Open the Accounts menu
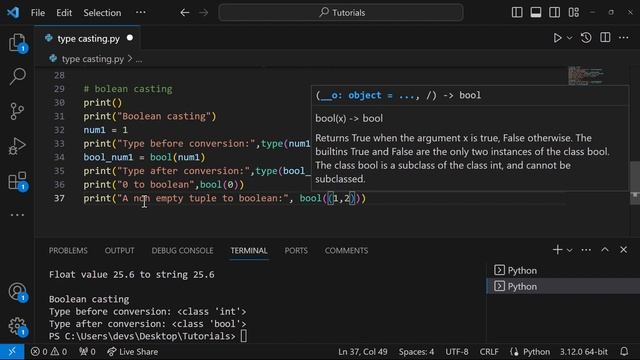 (17, 292)
